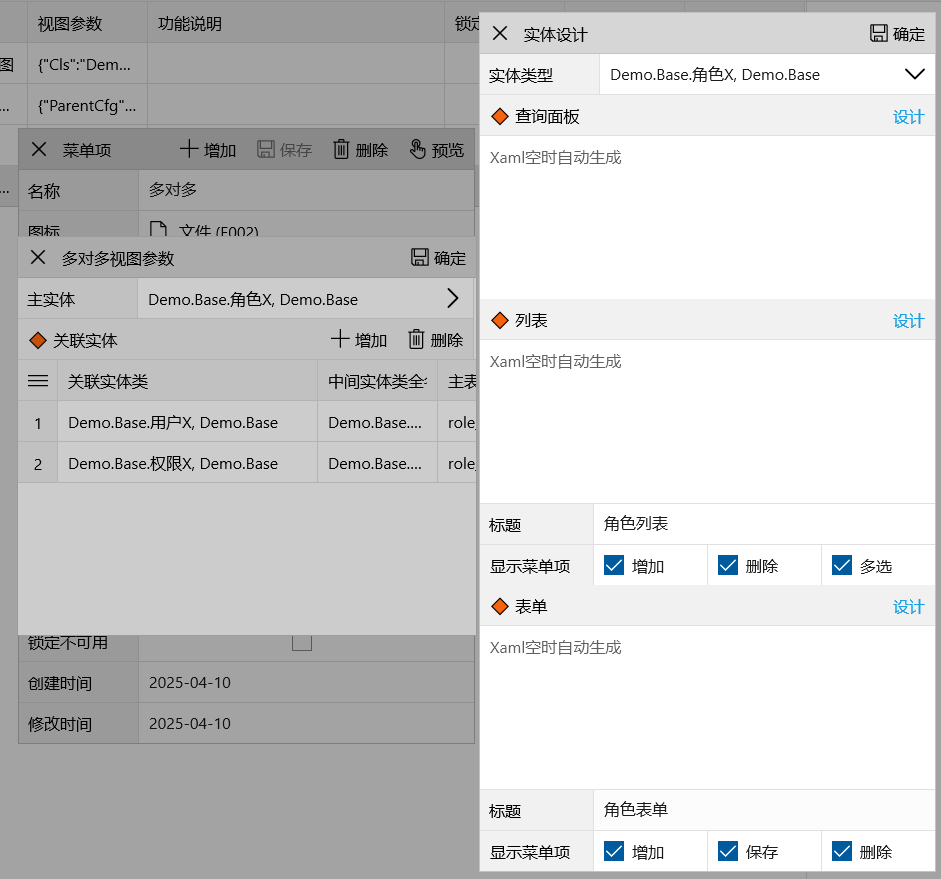This screenshot has height=879, width=941.
Task: Uncheck 多选 in list menu items
Action: 842,565
